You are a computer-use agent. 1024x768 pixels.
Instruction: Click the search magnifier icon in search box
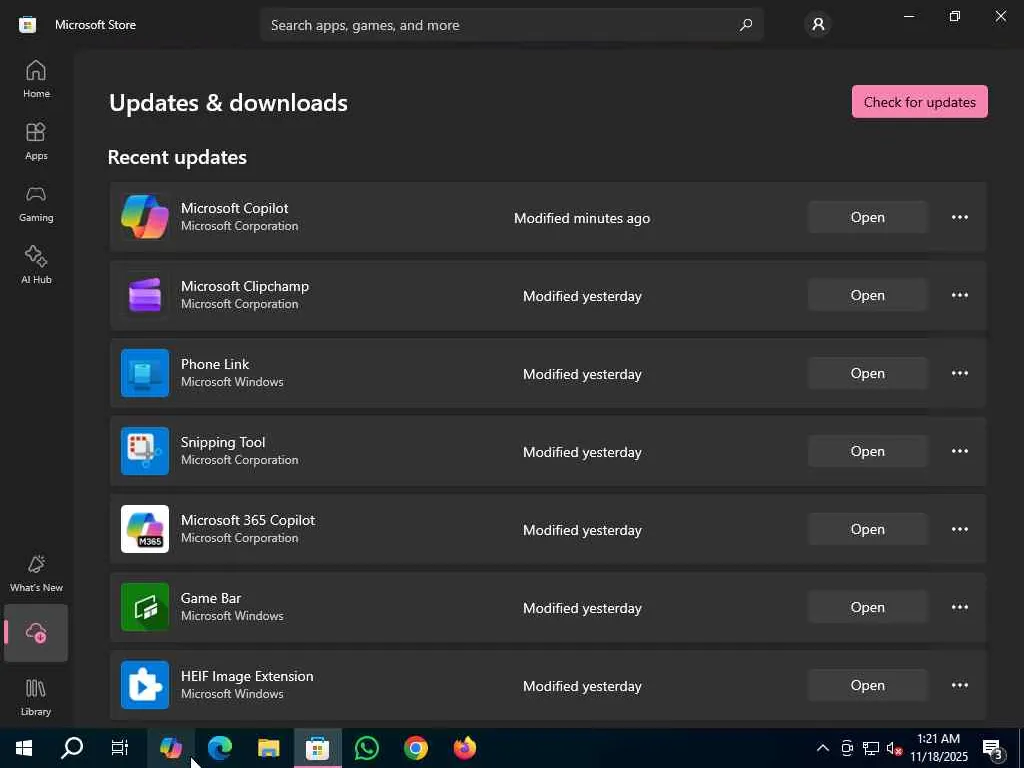[x=746, y=25]
